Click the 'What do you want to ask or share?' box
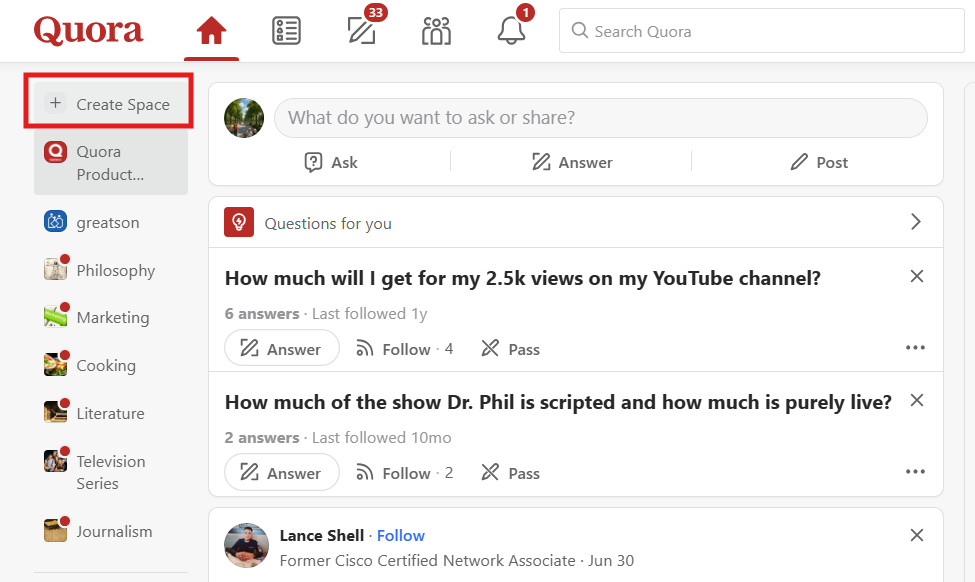Image resolution: width=975 pixels, height=582 pixels. pos(601,118)
